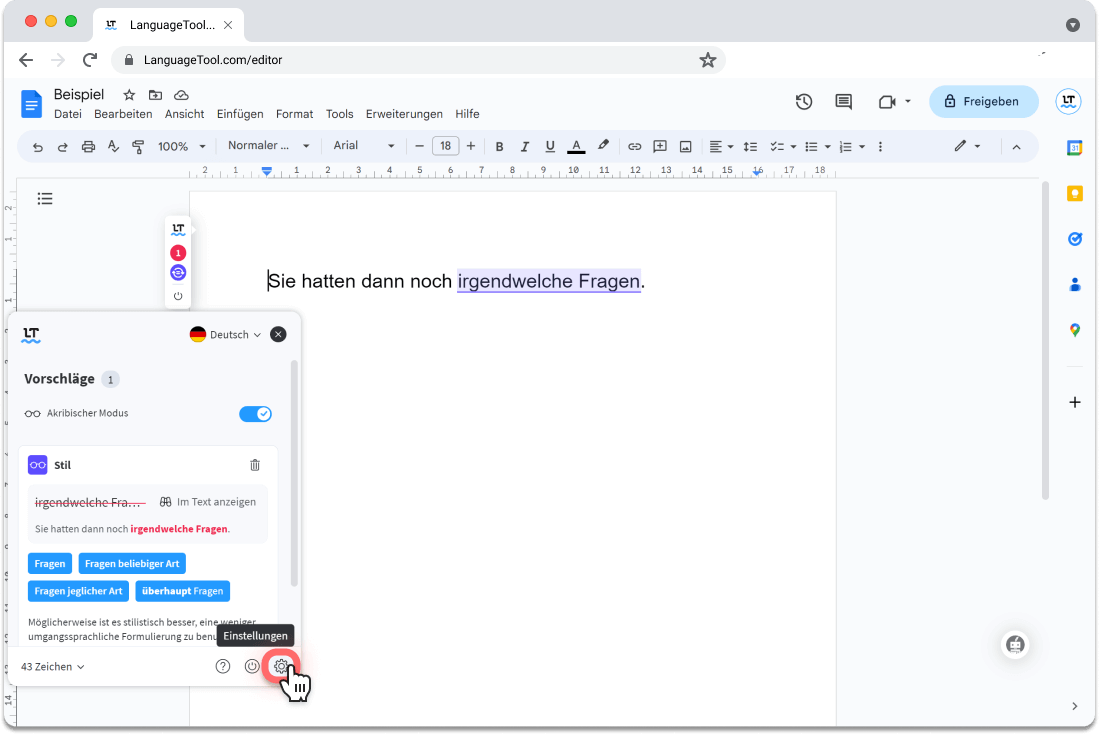This screenshot has width=1099, height=735.
Task: Get add-ons with the plus icon
Action: coord(1074,402)
